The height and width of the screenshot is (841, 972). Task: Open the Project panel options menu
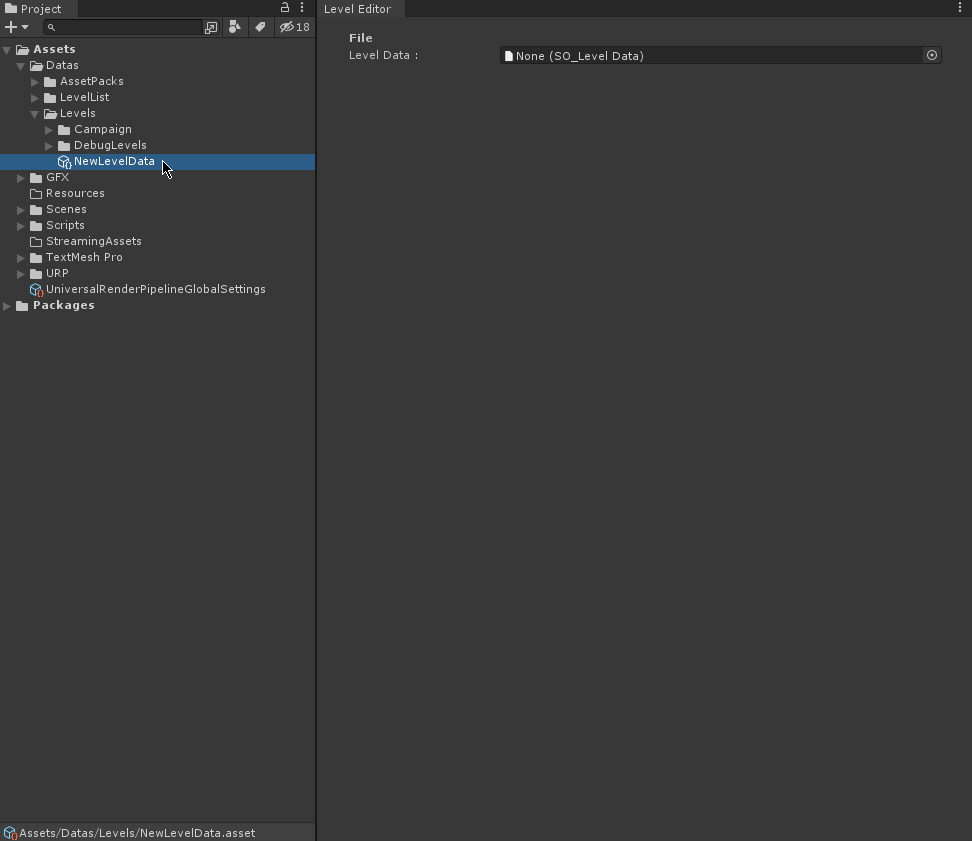(302, 8)
